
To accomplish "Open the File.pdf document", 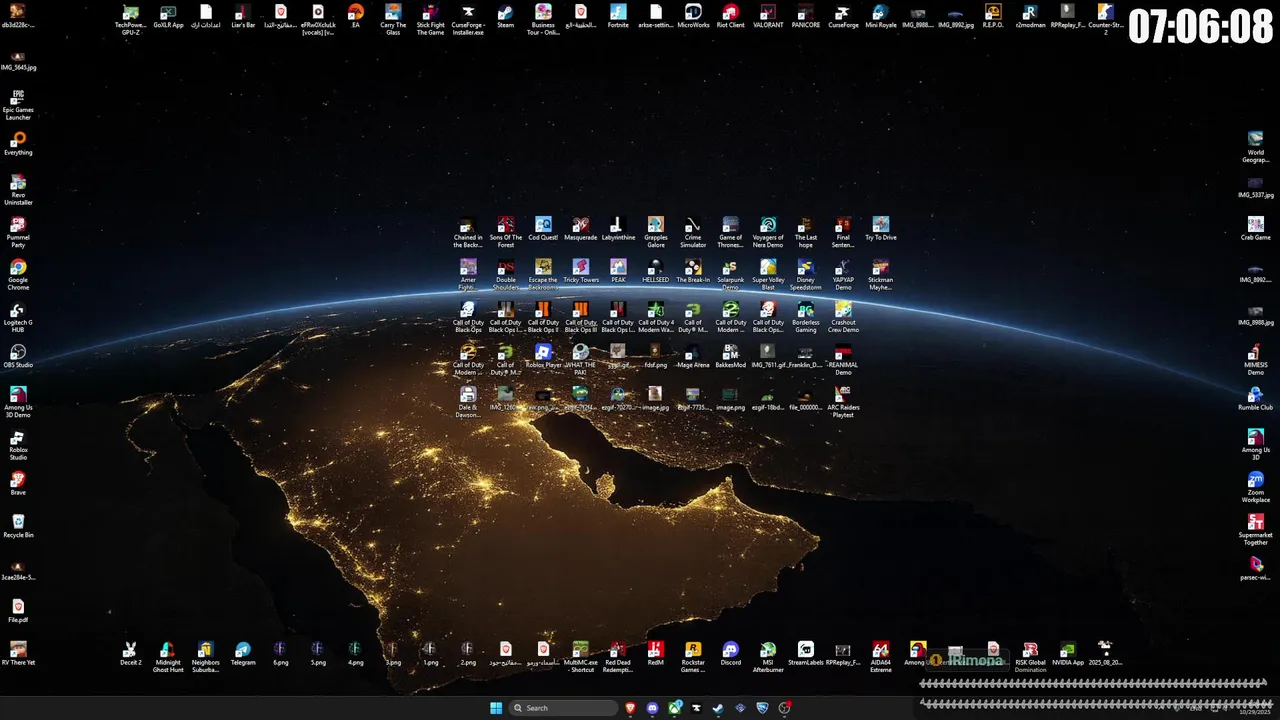I will pos(18,611).
